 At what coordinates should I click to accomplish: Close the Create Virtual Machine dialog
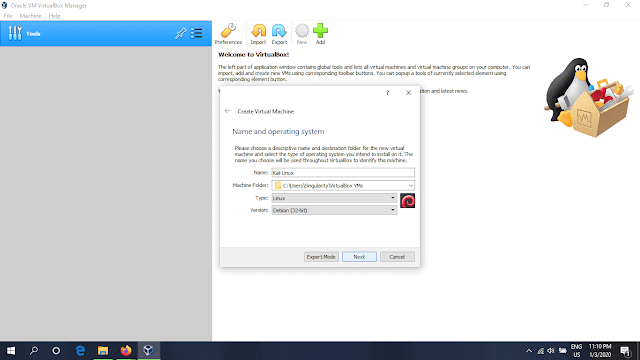point(408,93)
